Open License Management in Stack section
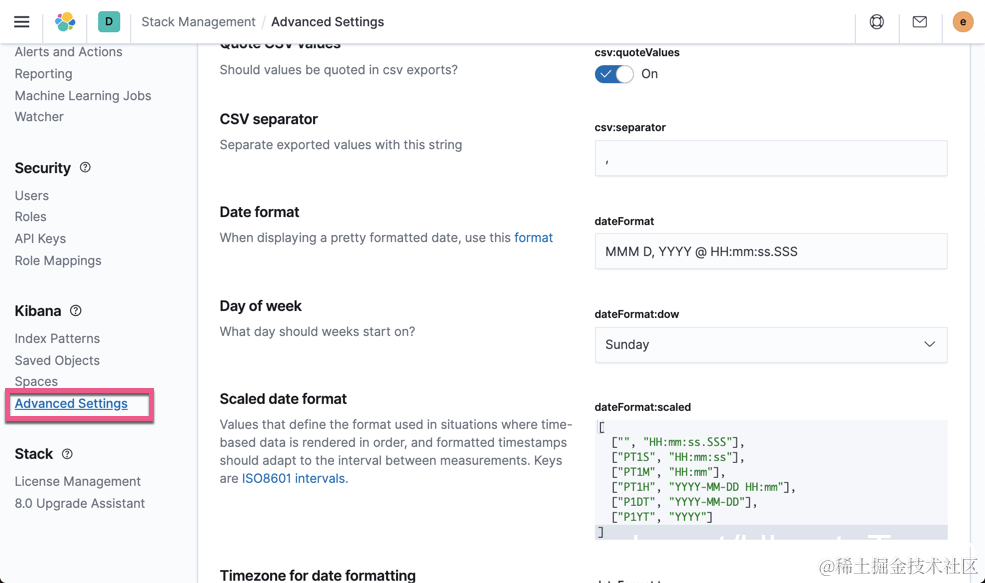985x583 pixels. 78,482
